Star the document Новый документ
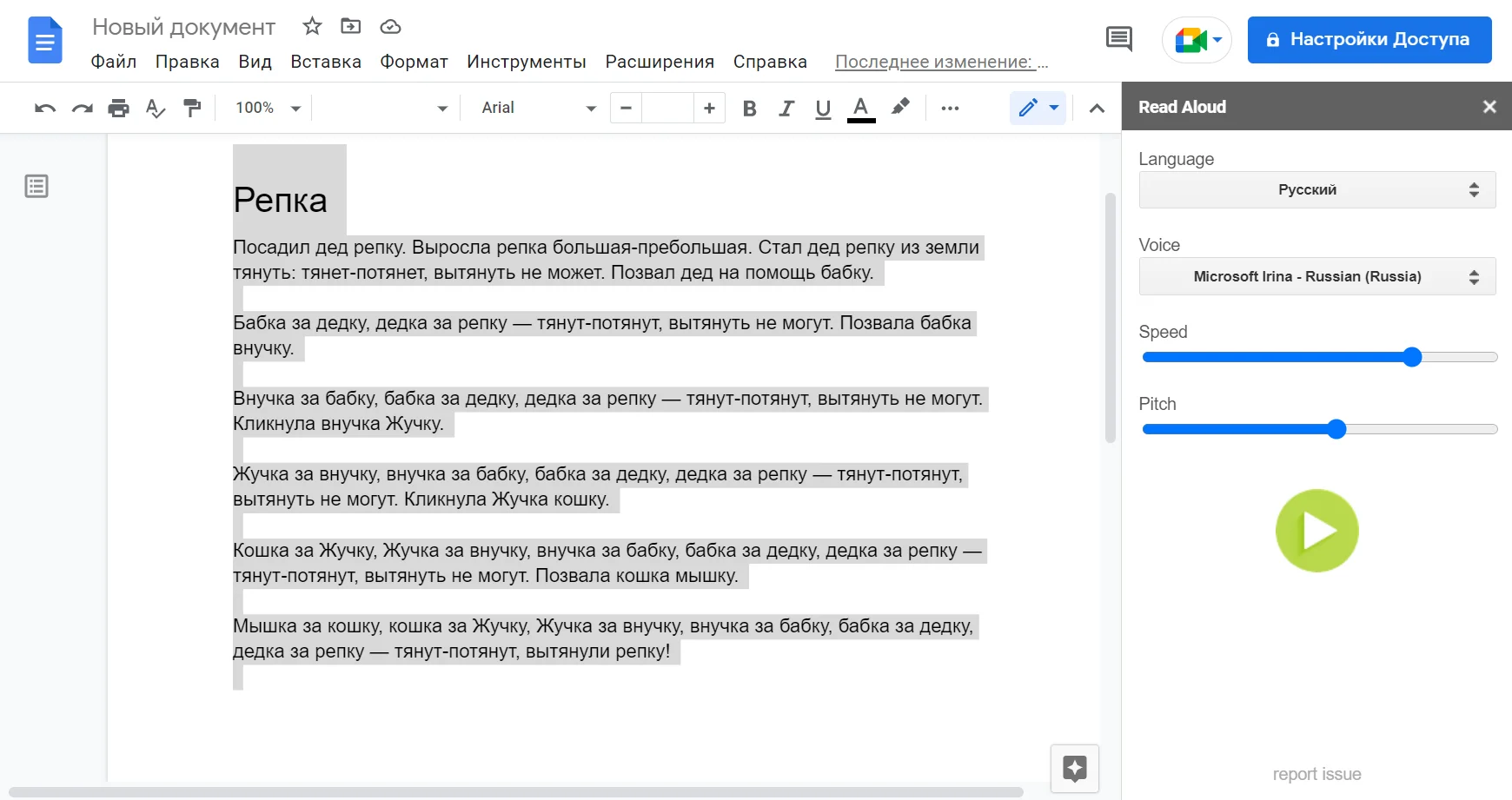This screenshot has width=1512, height=800. (x=312, y=26)
